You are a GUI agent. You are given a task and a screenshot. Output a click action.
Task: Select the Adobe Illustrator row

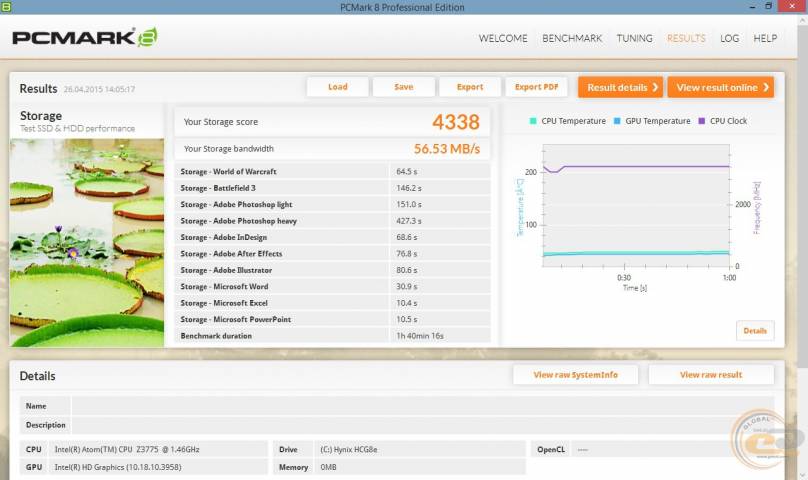333,270
